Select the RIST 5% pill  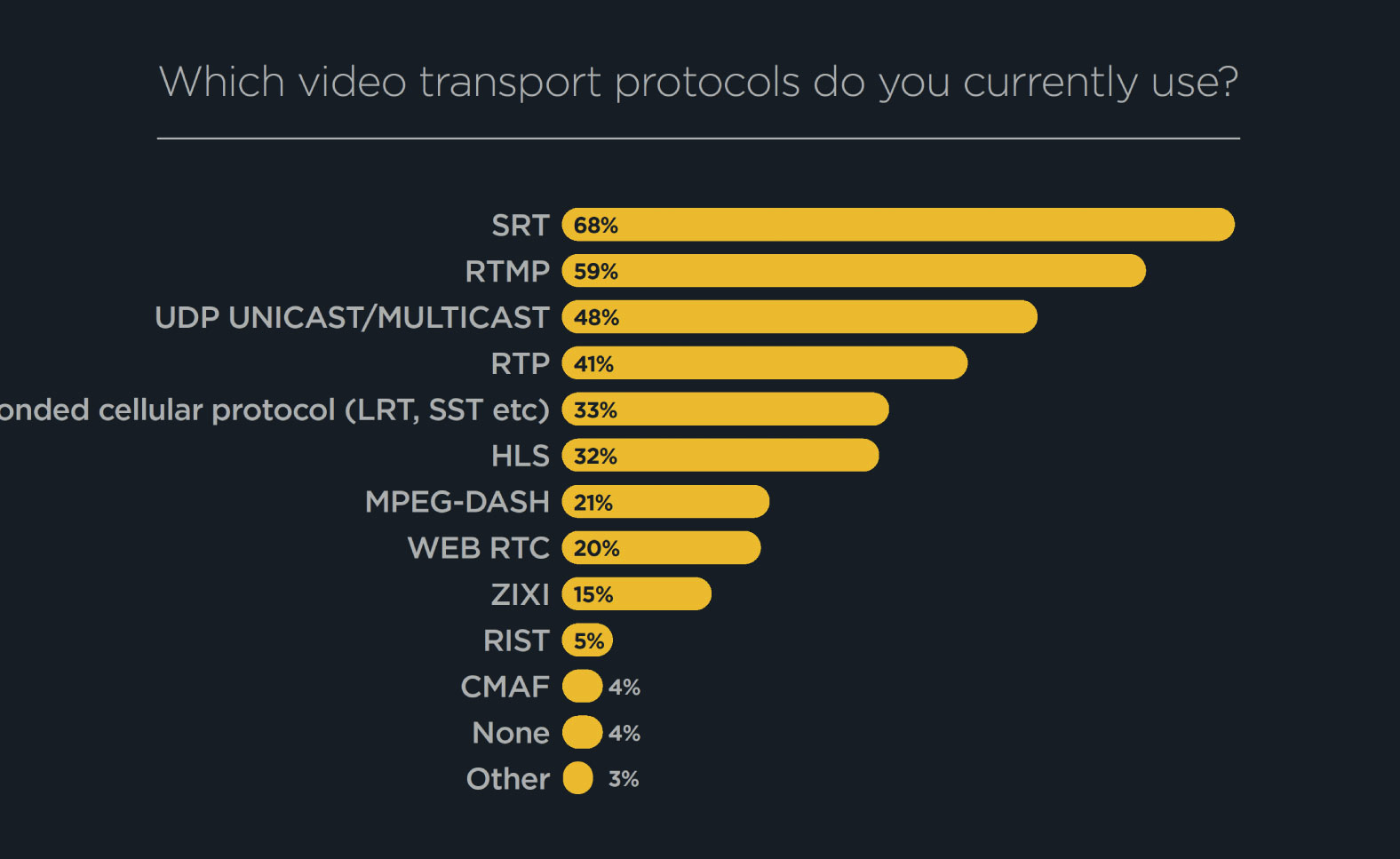587,640
